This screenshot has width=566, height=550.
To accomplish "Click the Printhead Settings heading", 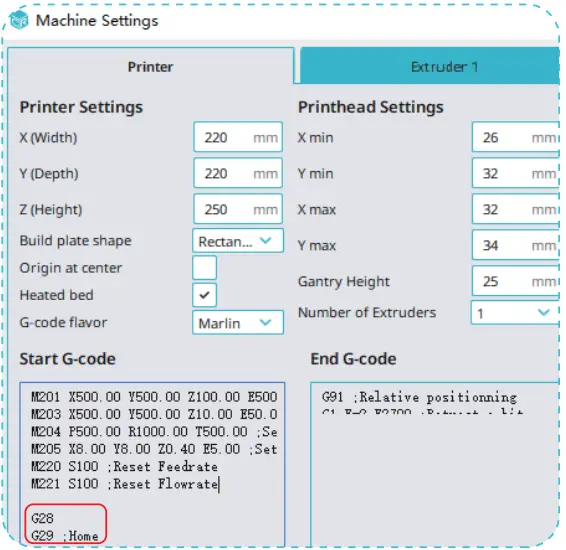I will [371, 107].
